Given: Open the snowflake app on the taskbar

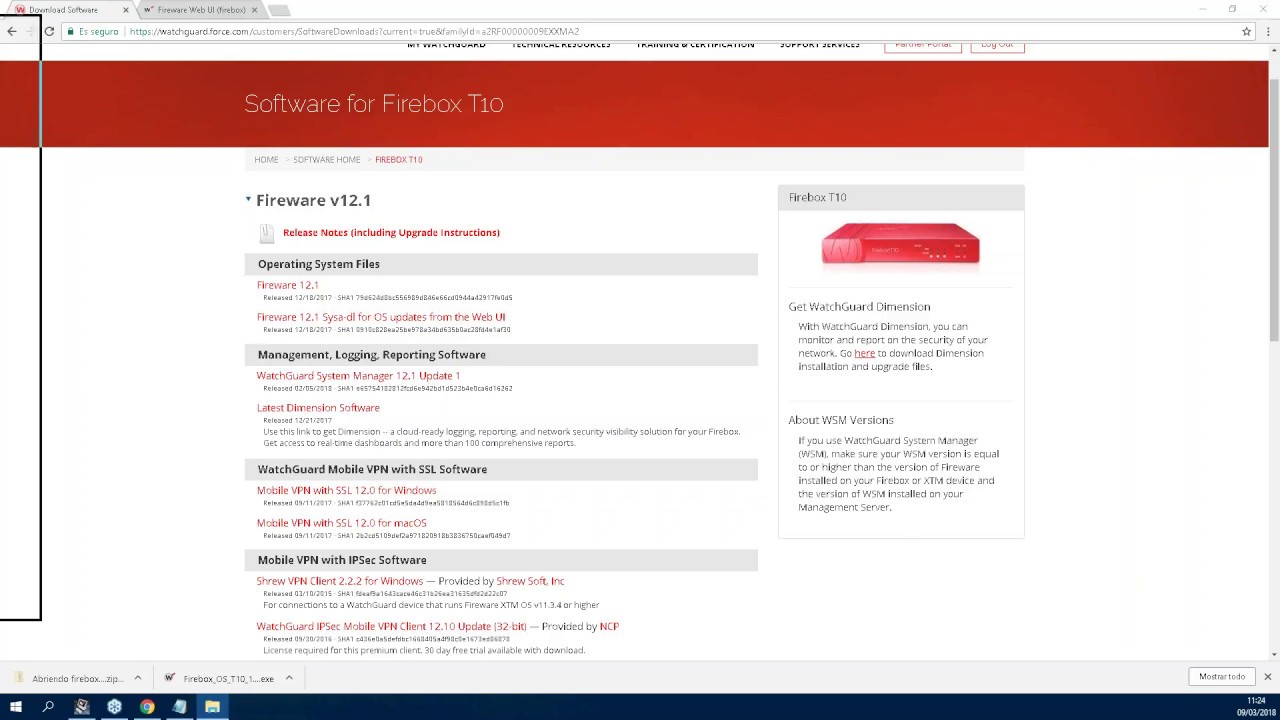Looking at the screenshot, I should (x=114, y=707).
